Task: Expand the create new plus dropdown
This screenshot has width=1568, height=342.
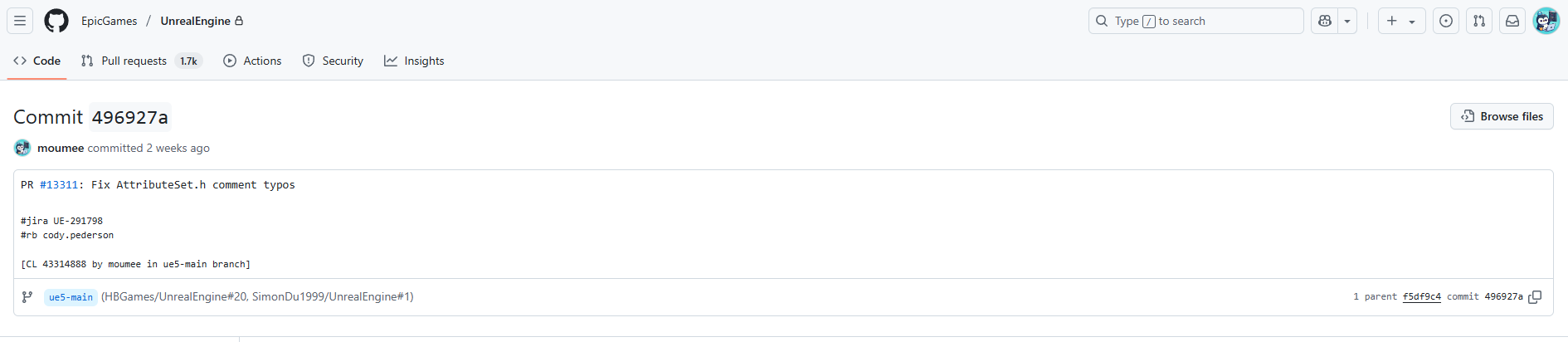Action: [1401, 21]
